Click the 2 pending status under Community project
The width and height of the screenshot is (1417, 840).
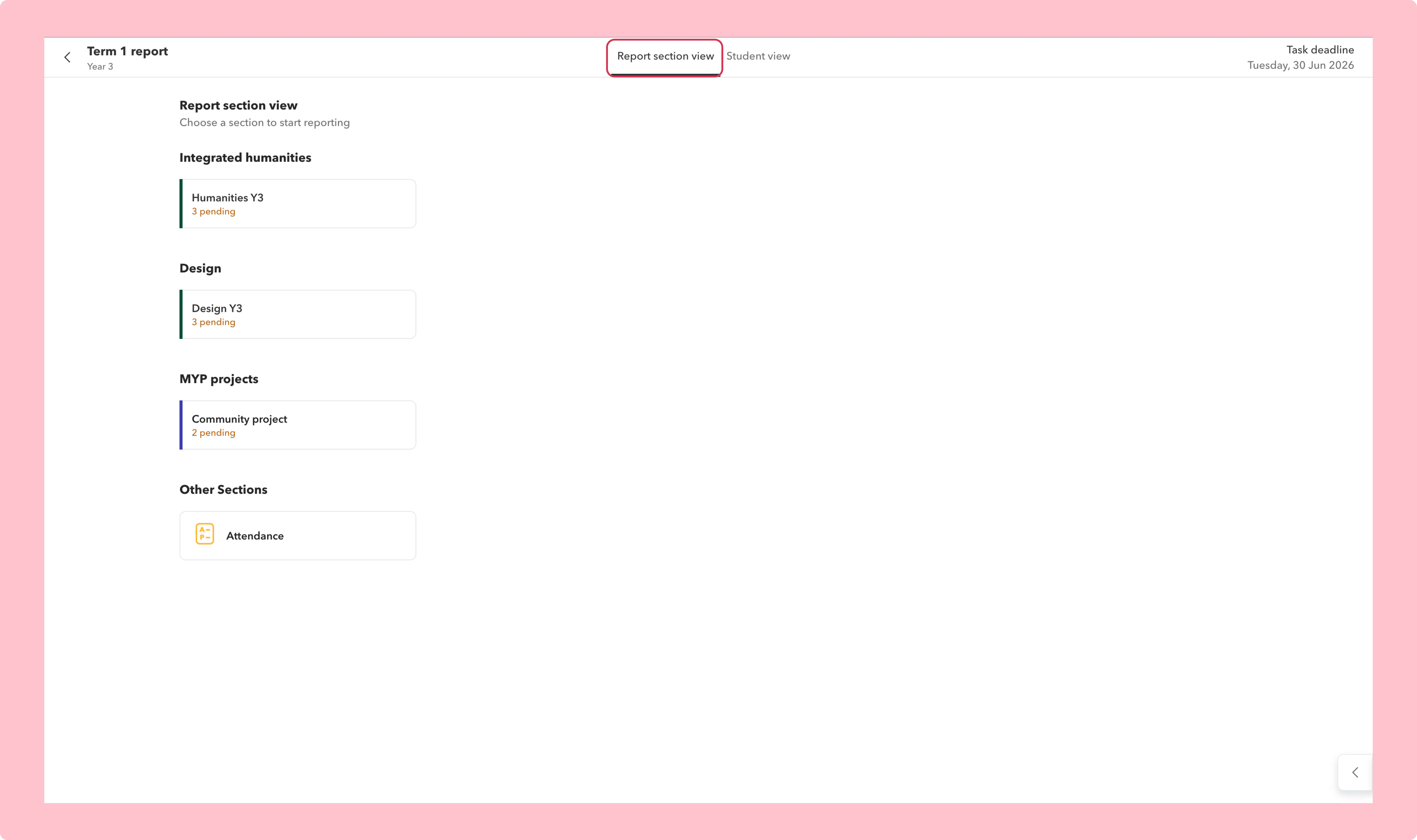[214, 432]
